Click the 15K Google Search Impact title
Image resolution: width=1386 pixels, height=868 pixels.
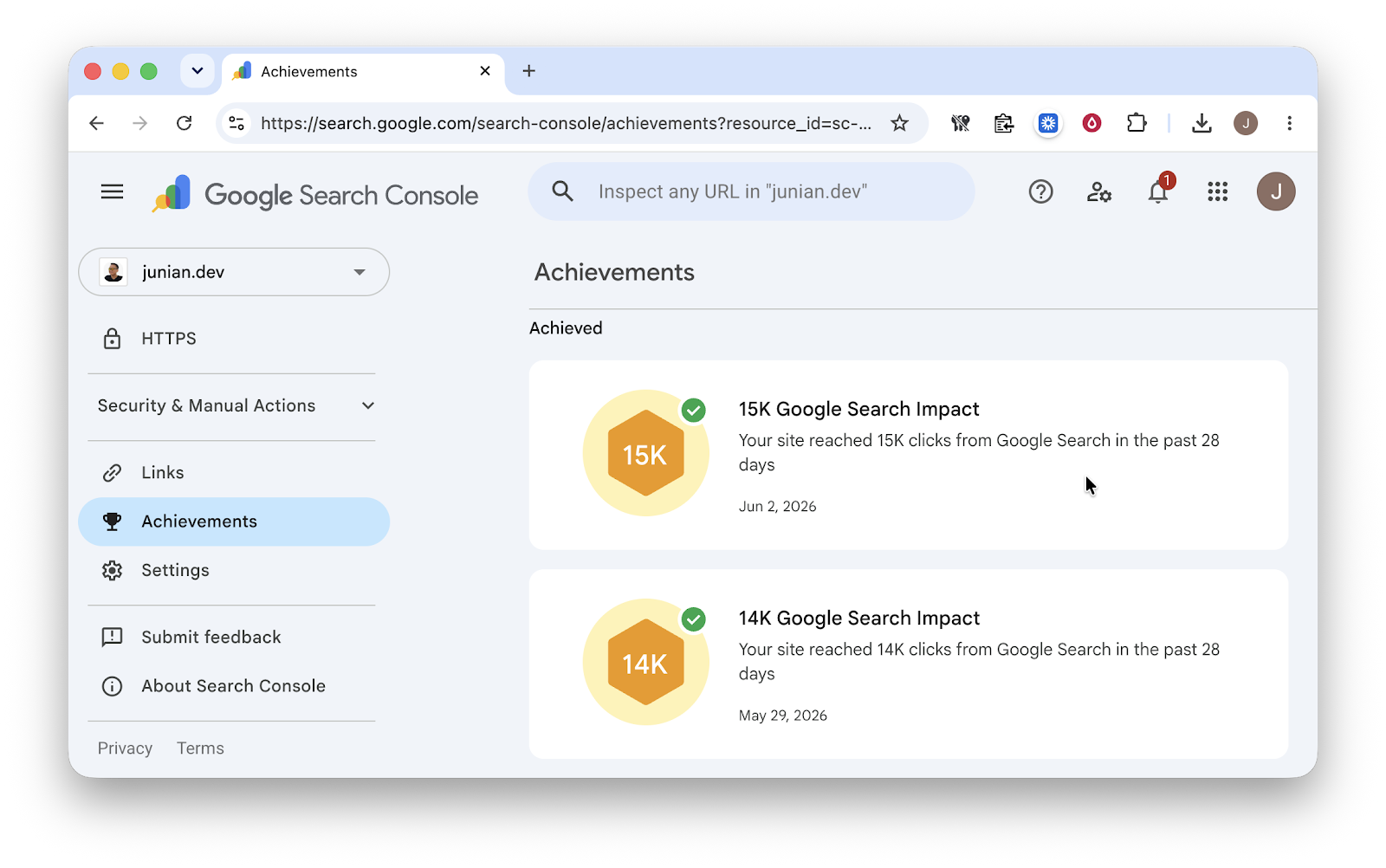click(x=858, y=409)
